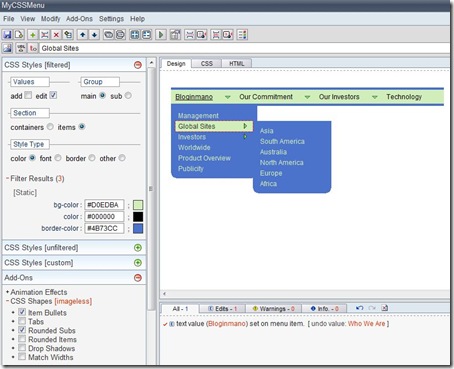Screen dimensions: 454x369
Task: Click the collapse all minus-box icon
Action: pyautogui.click(x=147, y=35)
